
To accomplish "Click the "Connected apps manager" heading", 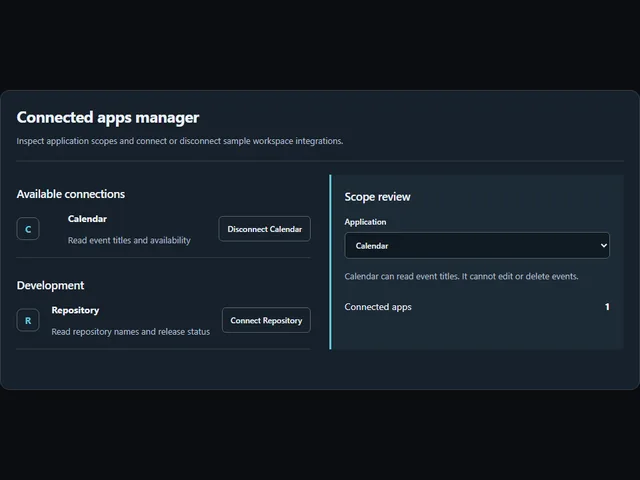I will (108, 118).
